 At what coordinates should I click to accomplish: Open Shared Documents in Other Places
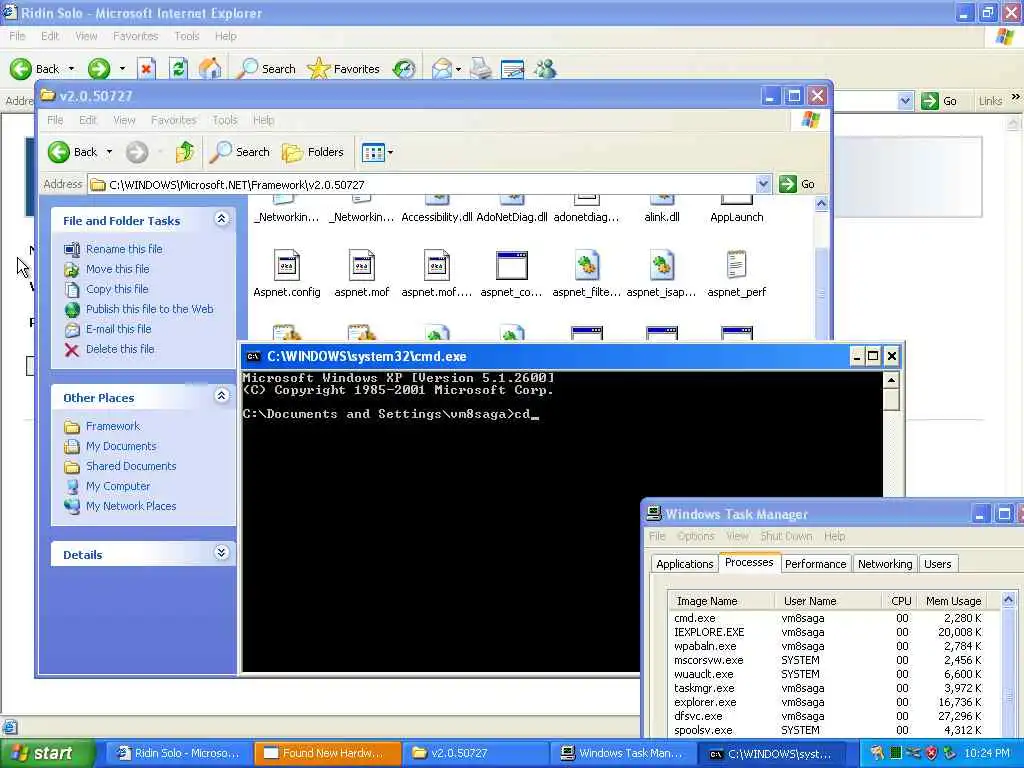click(131, 466)
